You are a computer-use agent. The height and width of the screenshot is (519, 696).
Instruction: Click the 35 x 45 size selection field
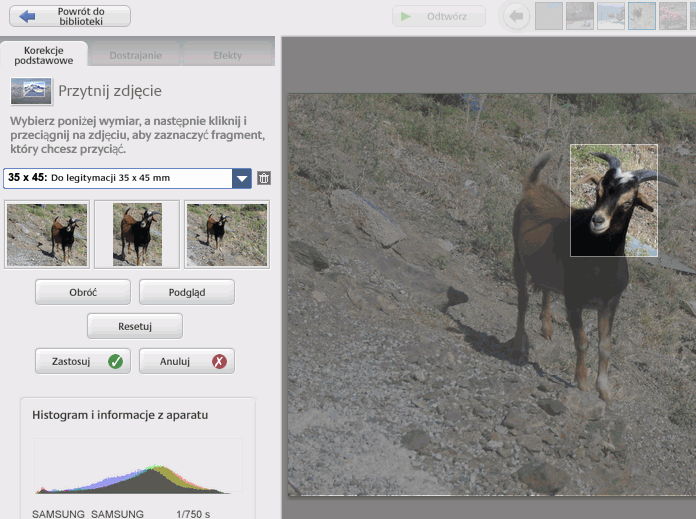tap(117, 178)
